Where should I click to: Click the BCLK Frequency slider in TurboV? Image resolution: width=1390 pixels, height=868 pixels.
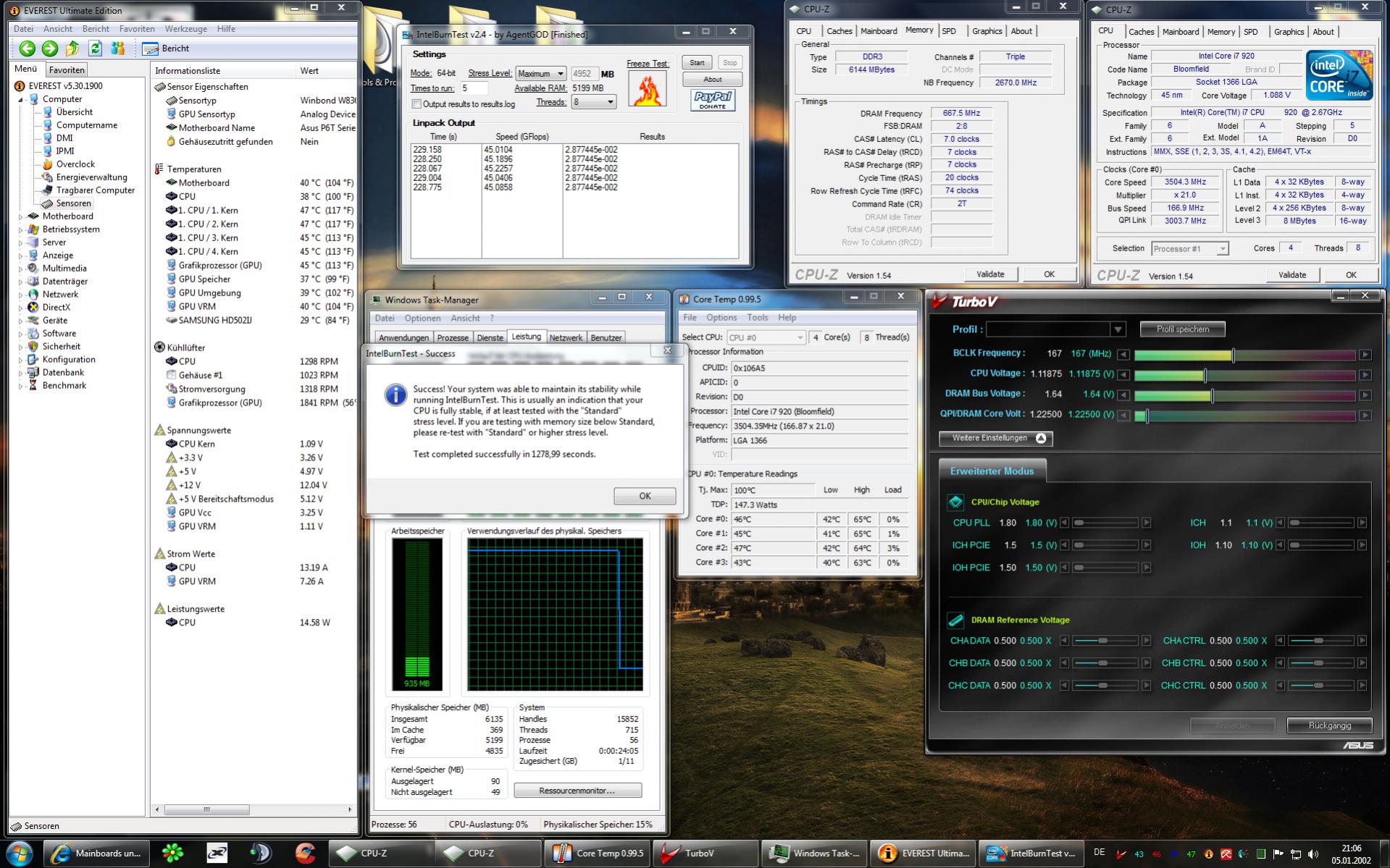click(x=1244, y=355)
